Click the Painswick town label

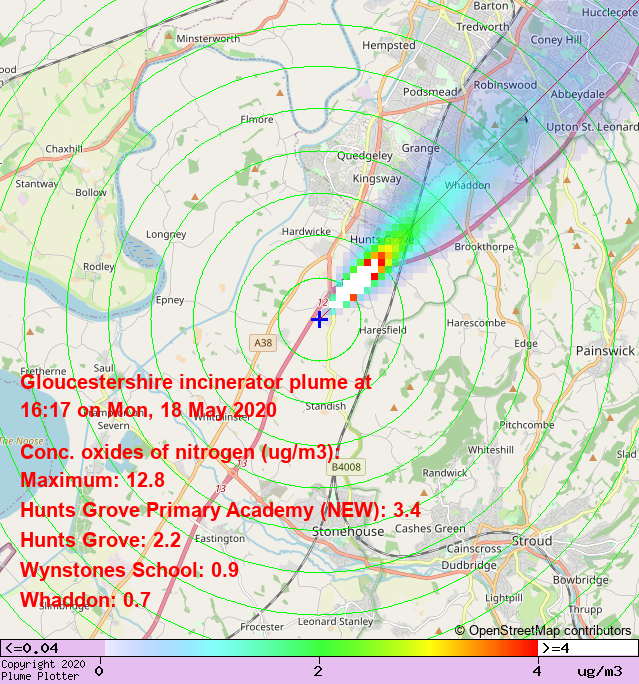605,351
